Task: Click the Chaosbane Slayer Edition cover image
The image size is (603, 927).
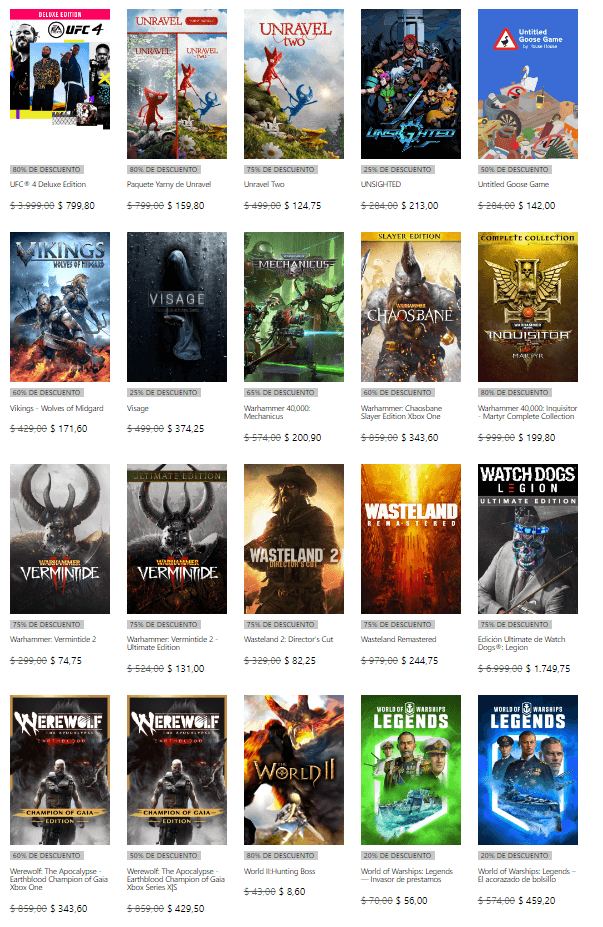Action: pos(410,307)
